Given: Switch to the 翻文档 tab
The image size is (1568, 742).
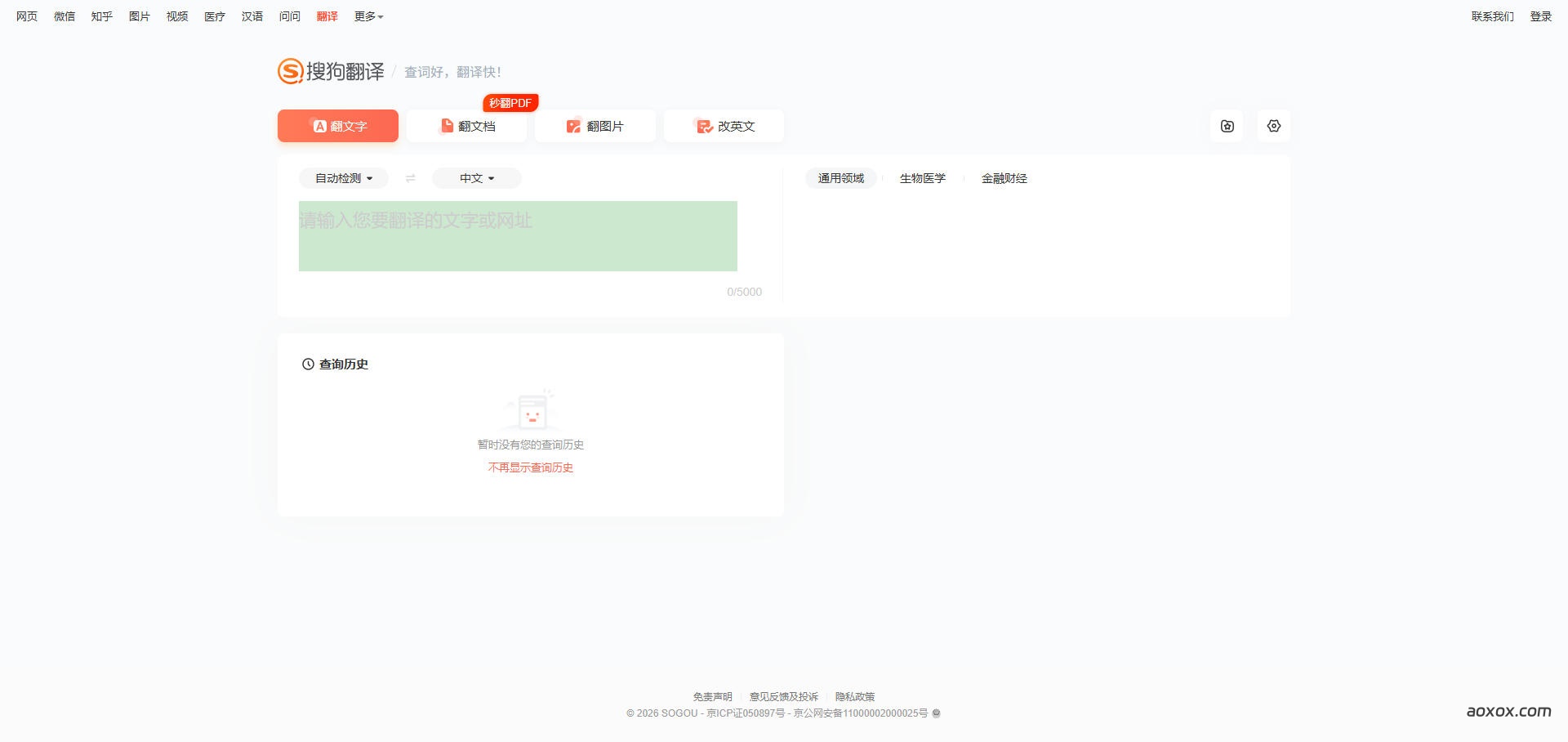Looking at the screenshot, I should tap(467, 126).
